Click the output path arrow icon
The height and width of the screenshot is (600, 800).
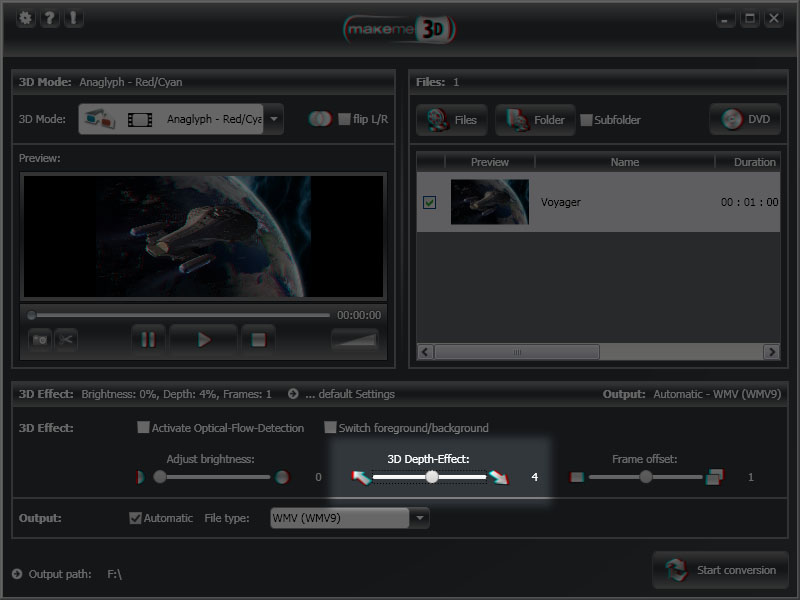(x=17, y=574)
